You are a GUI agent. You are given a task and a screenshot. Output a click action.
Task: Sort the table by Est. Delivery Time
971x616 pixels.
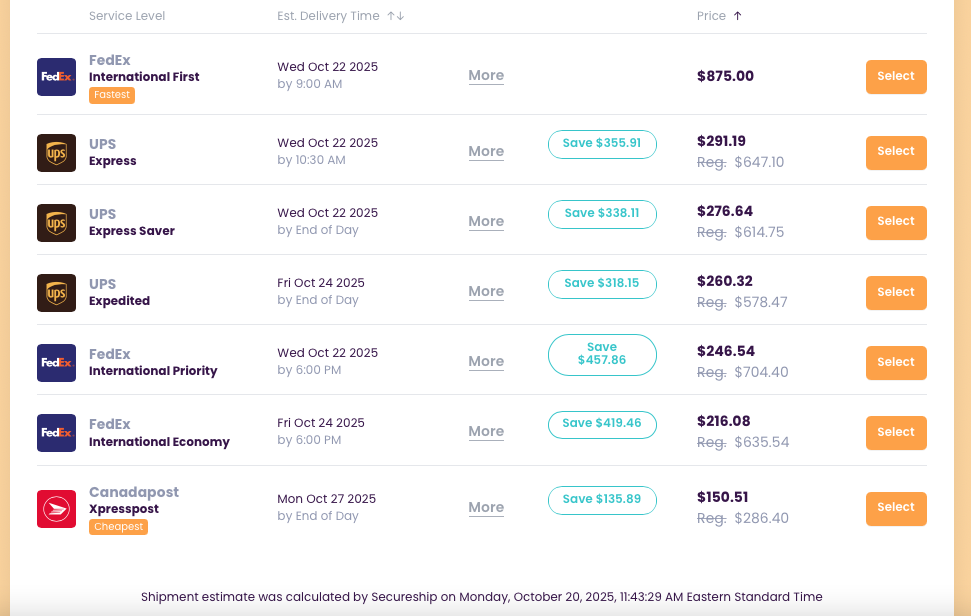[x=327, y=16]
